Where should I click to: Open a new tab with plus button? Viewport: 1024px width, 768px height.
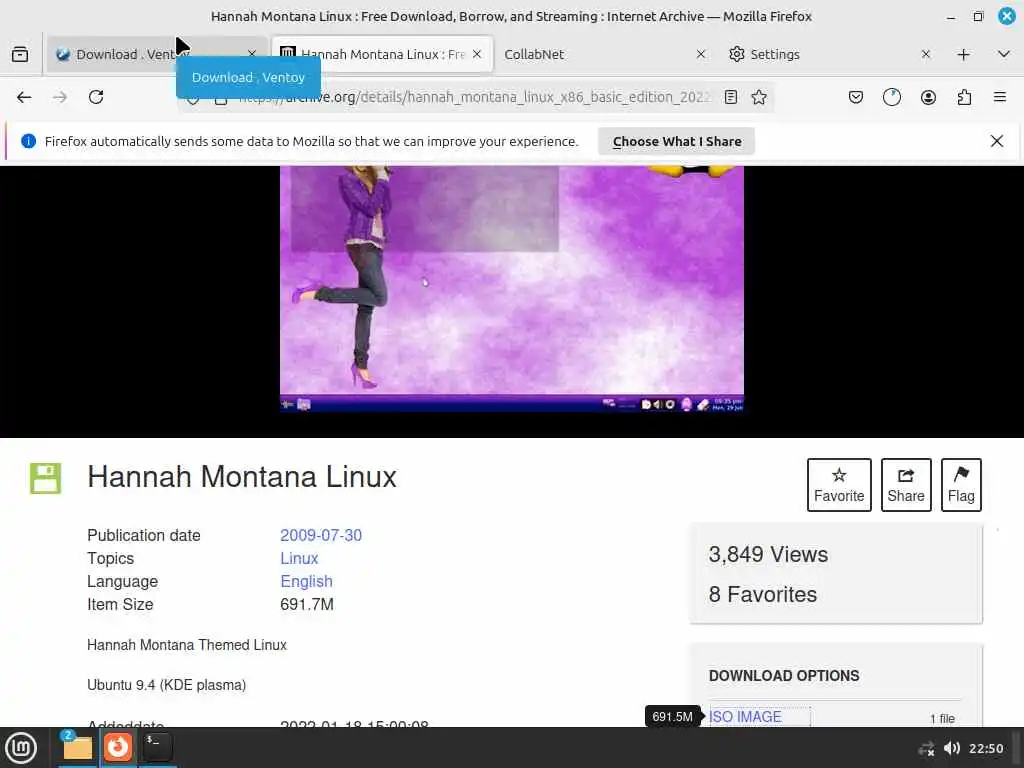point(963,54)
